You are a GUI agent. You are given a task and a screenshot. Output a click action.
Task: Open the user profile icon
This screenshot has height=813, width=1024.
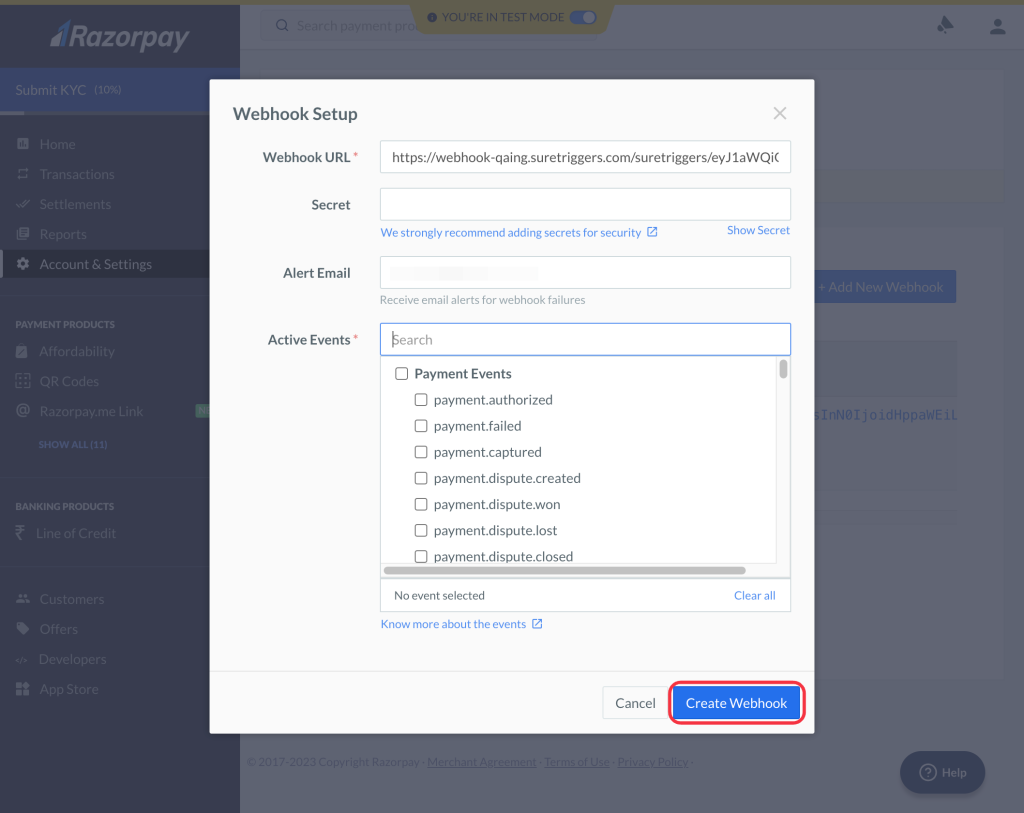pyautogui.click(x=997, y=26)
